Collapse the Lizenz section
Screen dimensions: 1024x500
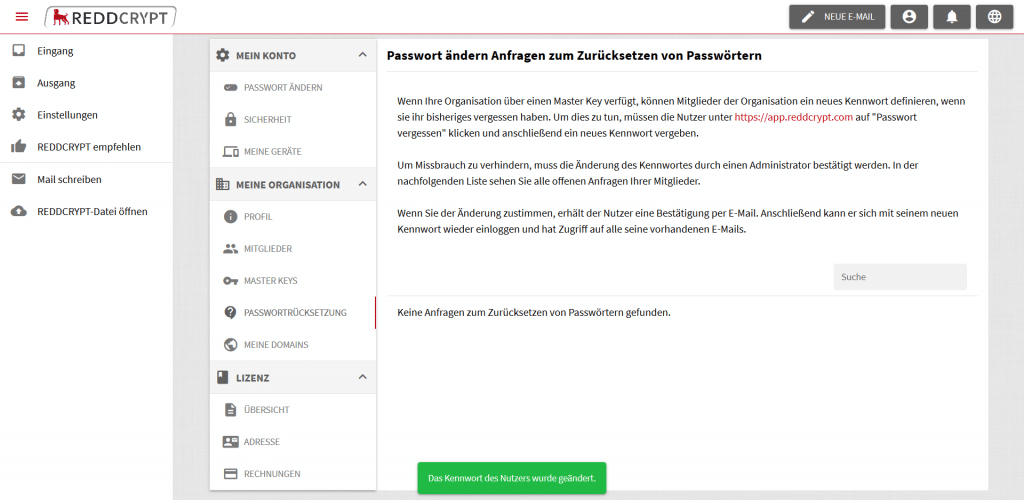362,377
